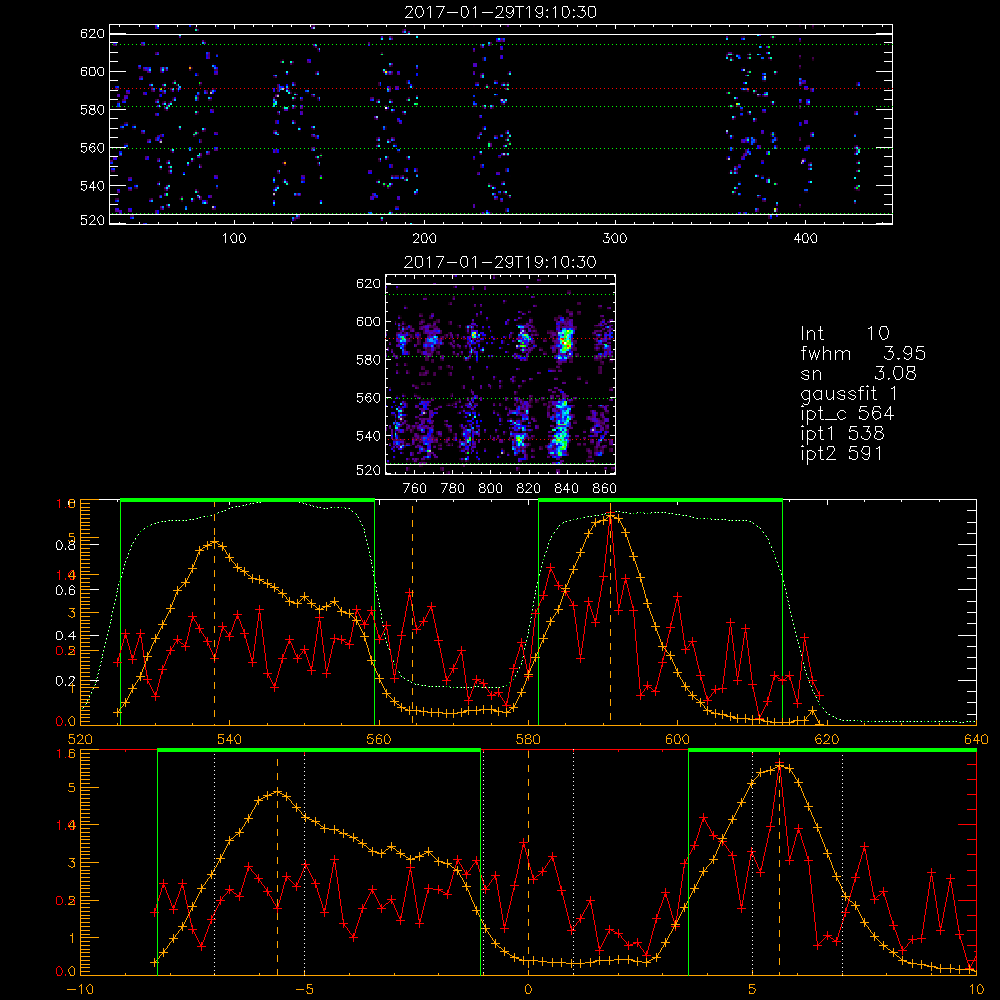Screen dimensions: 1000x1000
Task: Click the x-axis label 10 of the bottom plot
Action: 976,990
